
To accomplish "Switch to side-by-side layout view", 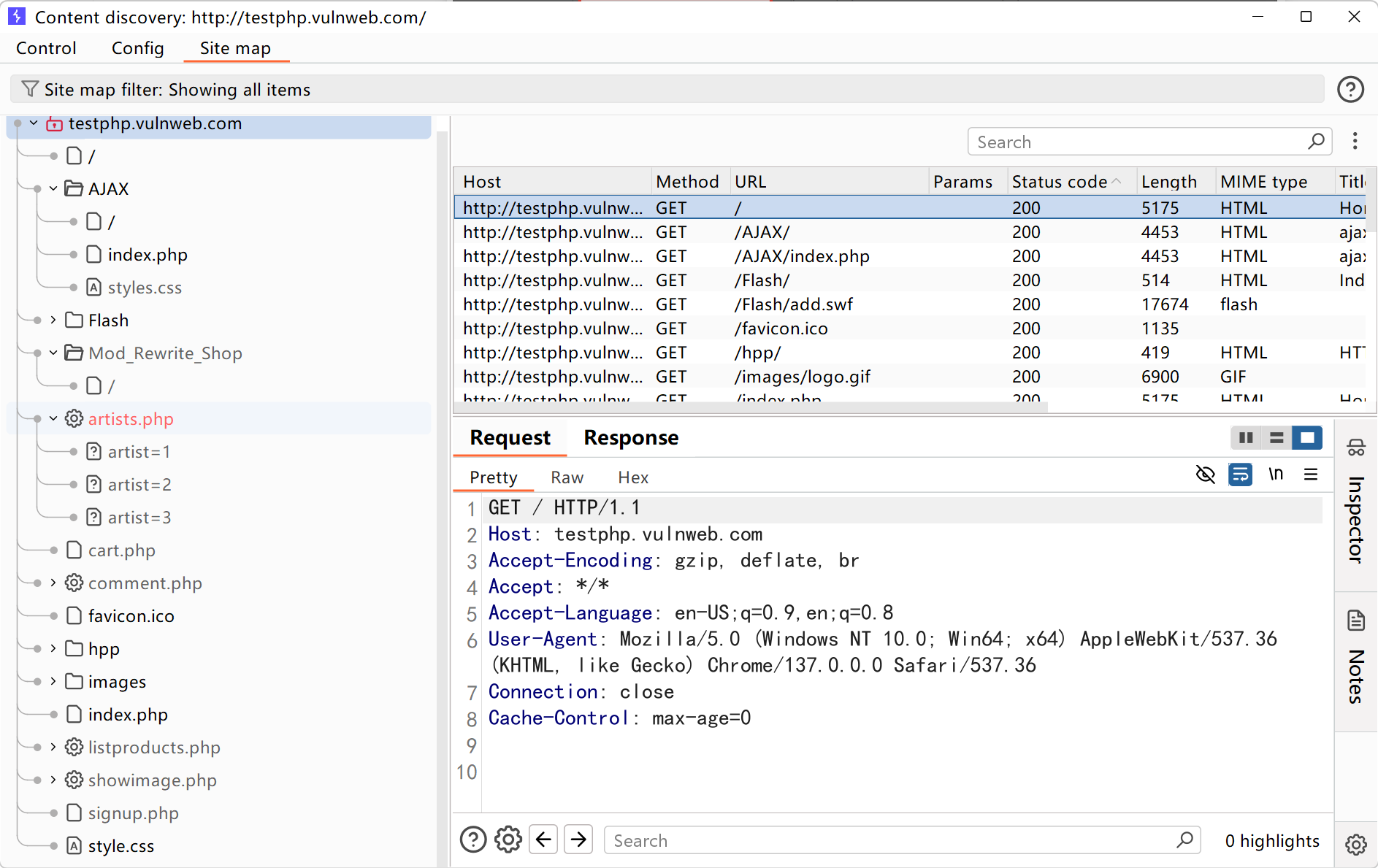I will [1246, 437].
